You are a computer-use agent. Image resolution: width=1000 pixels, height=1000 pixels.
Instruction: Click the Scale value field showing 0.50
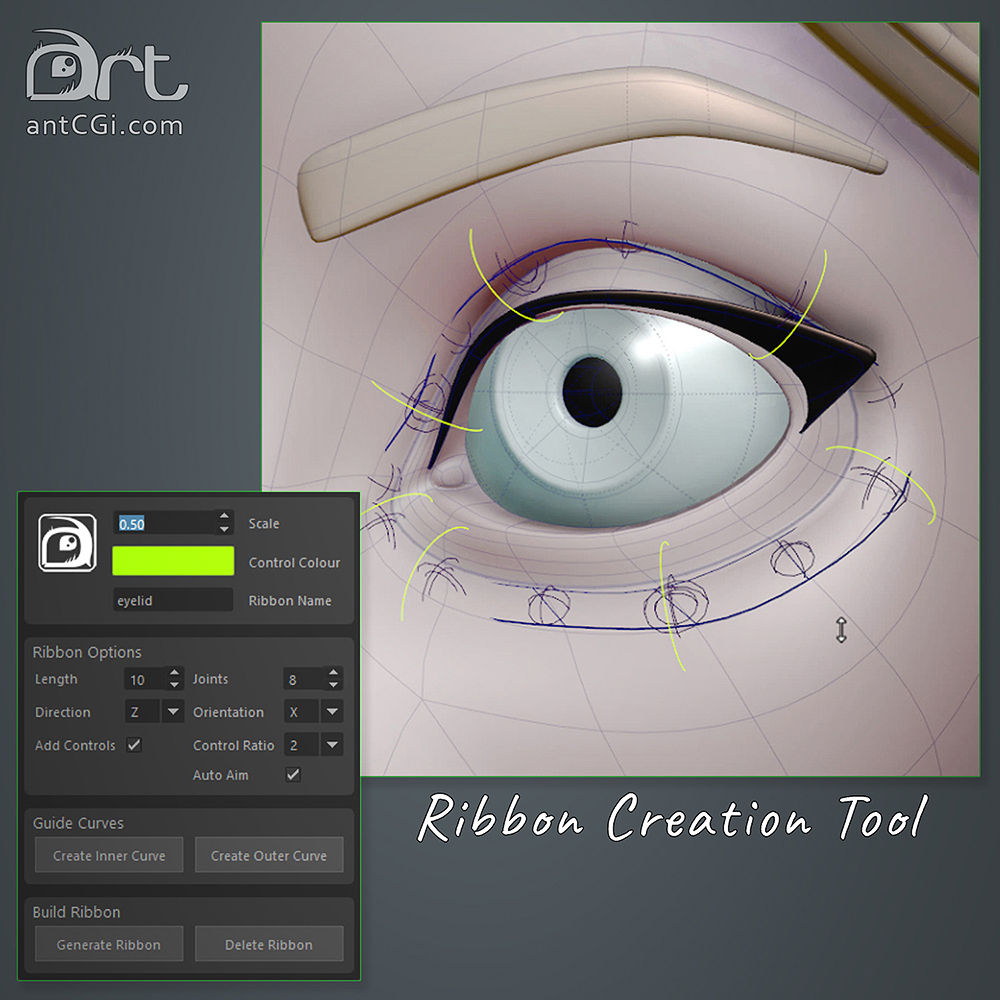click(165, 524)
